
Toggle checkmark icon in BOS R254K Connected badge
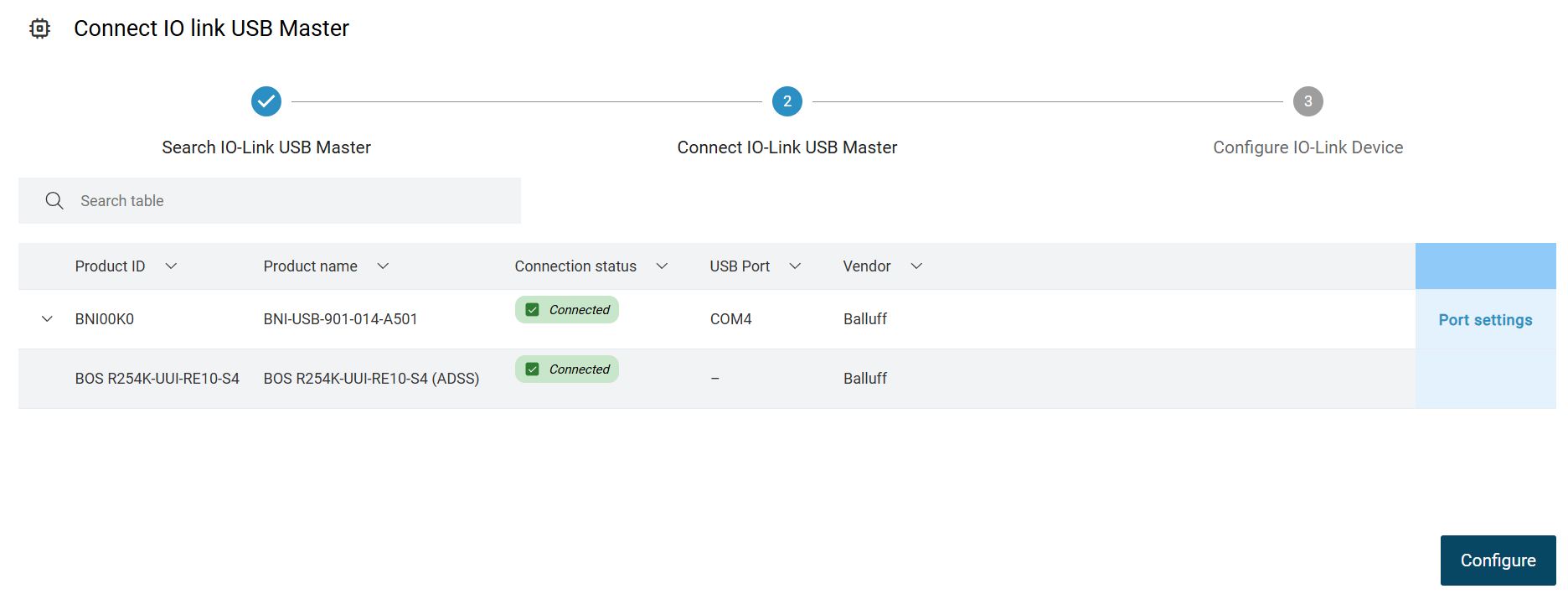pos(532,369)
